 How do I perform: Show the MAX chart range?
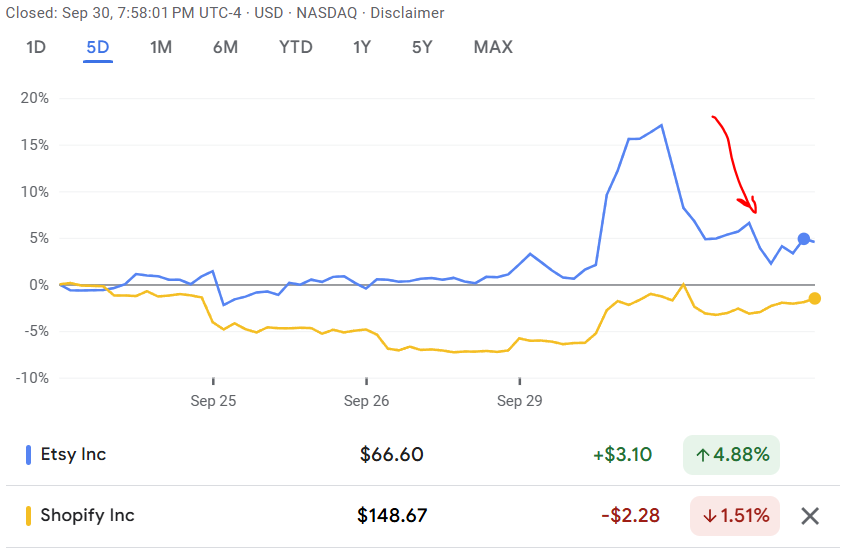coord(493,47)
